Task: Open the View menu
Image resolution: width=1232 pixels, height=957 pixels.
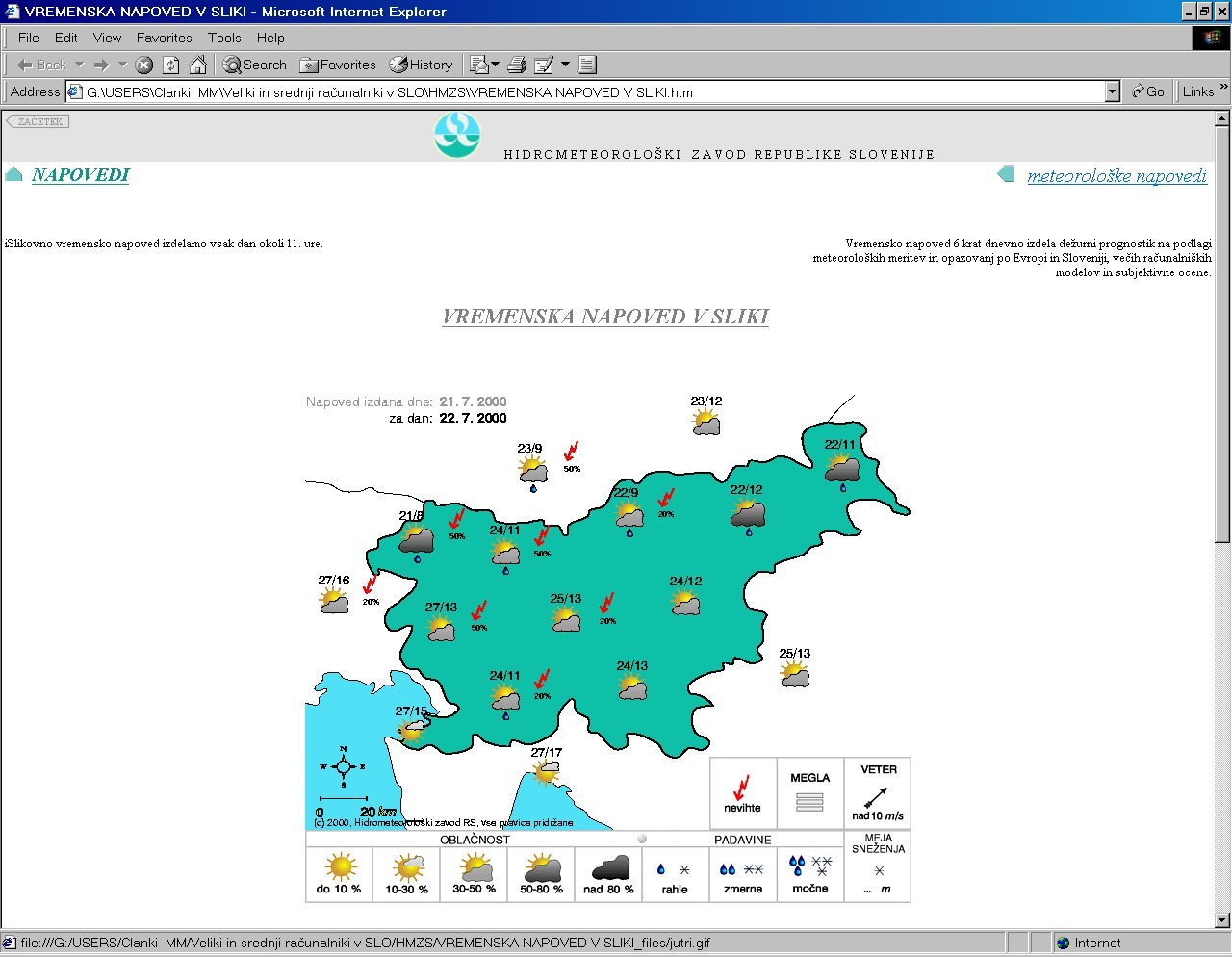Action: pos(108,38)
